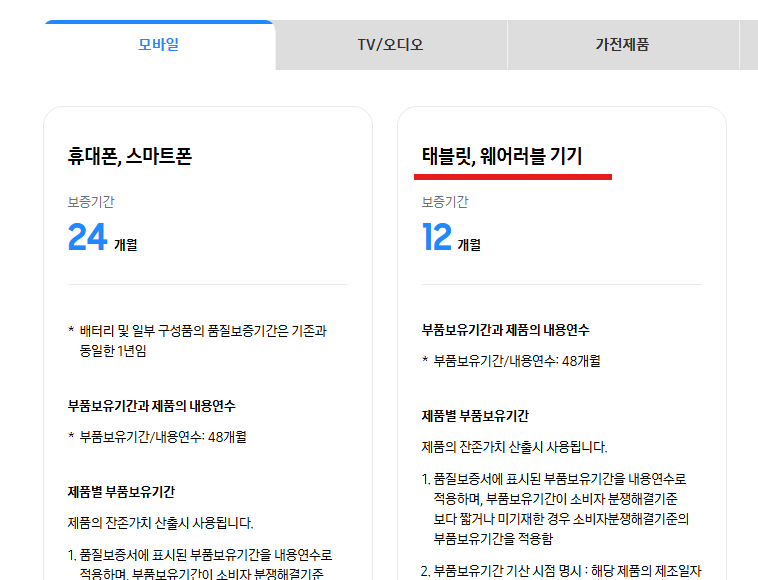Click the 48개월 parts retention line in smartphone card

[x=162, y=436]
